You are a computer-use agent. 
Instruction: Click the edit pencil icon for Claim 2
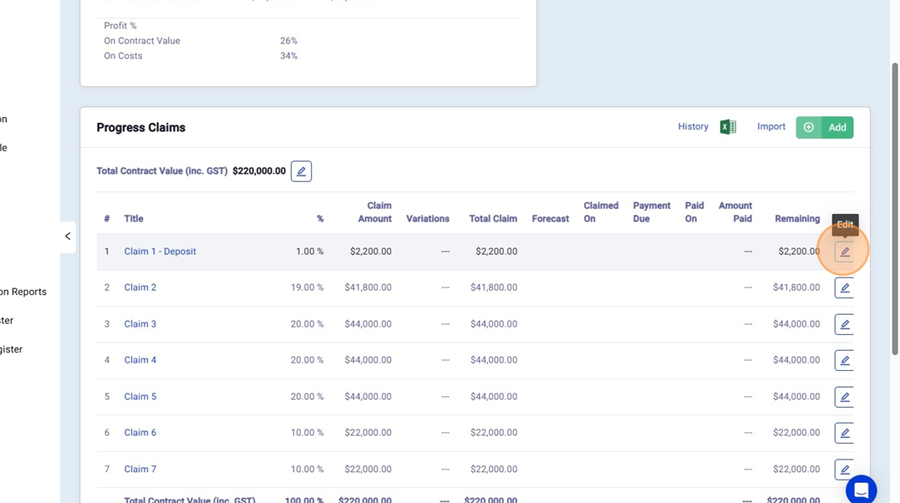click(844, 288)
